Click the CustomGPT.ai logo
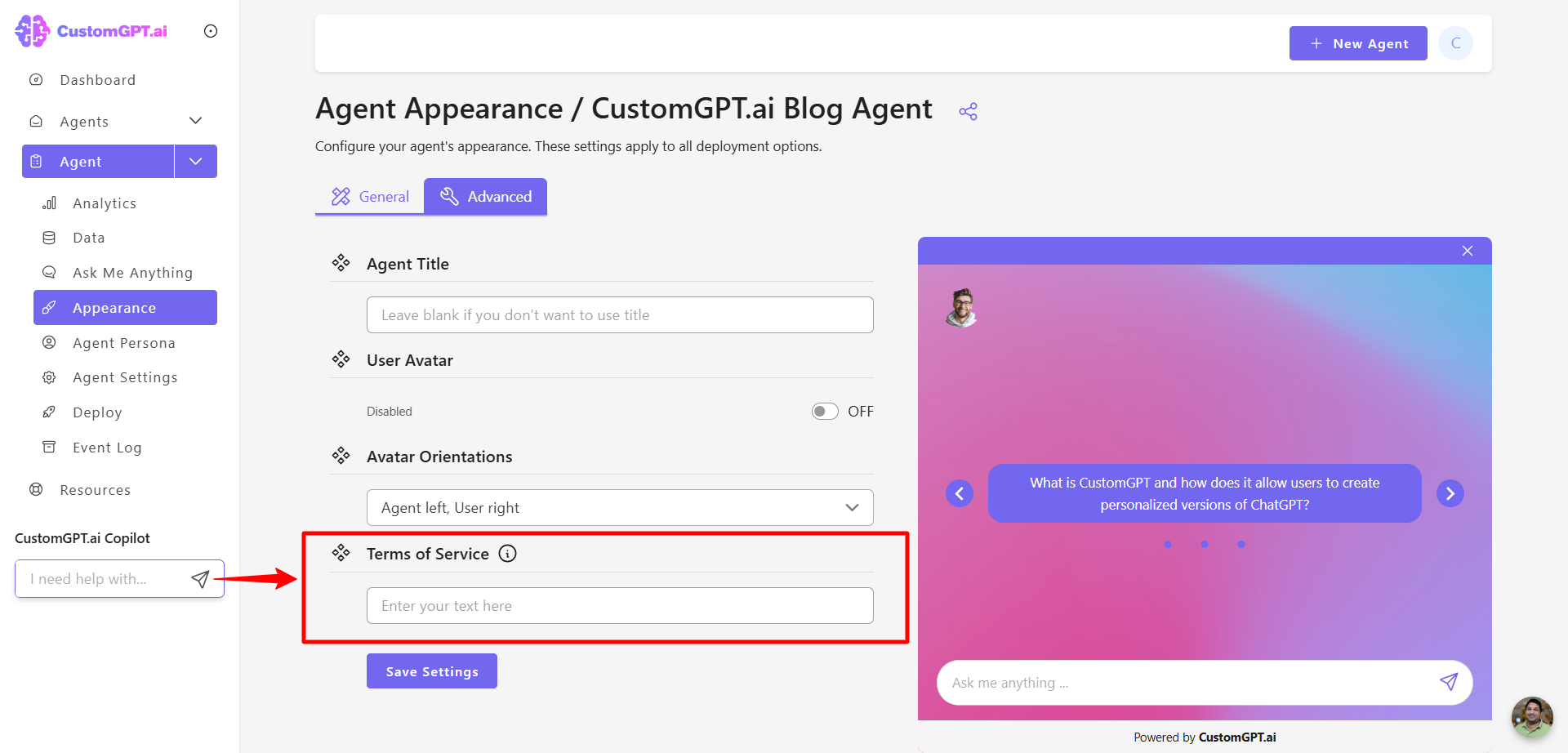Viewport: 1568px width, 753px height. point(91,31)
